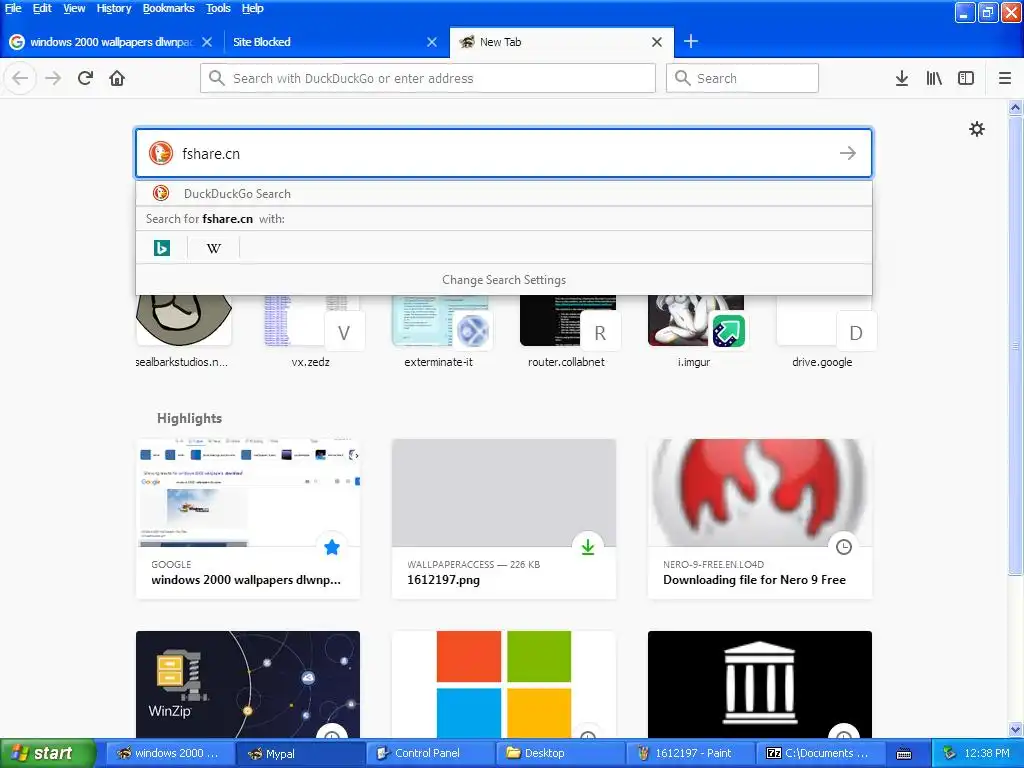Click the bookmark star on Google highlight
This screenshot has width=1024, height=768.
[x=332, y=547]
